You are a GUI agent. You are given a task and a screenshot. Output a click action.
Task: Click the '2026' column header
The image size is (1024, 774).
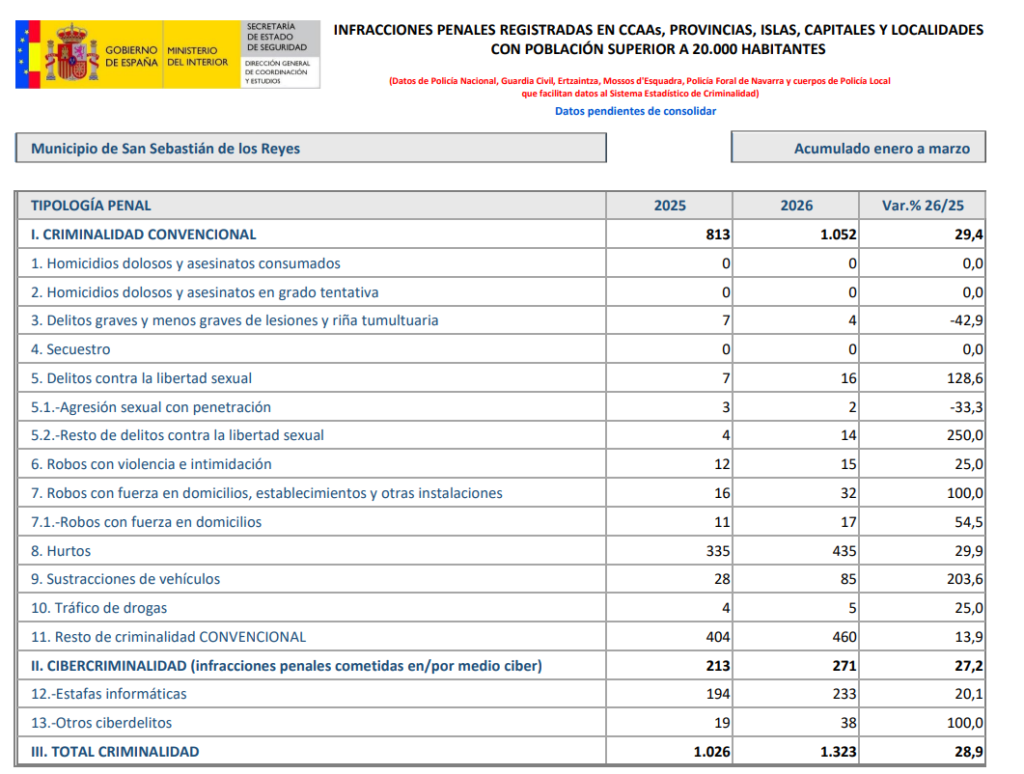pos(797,205)
